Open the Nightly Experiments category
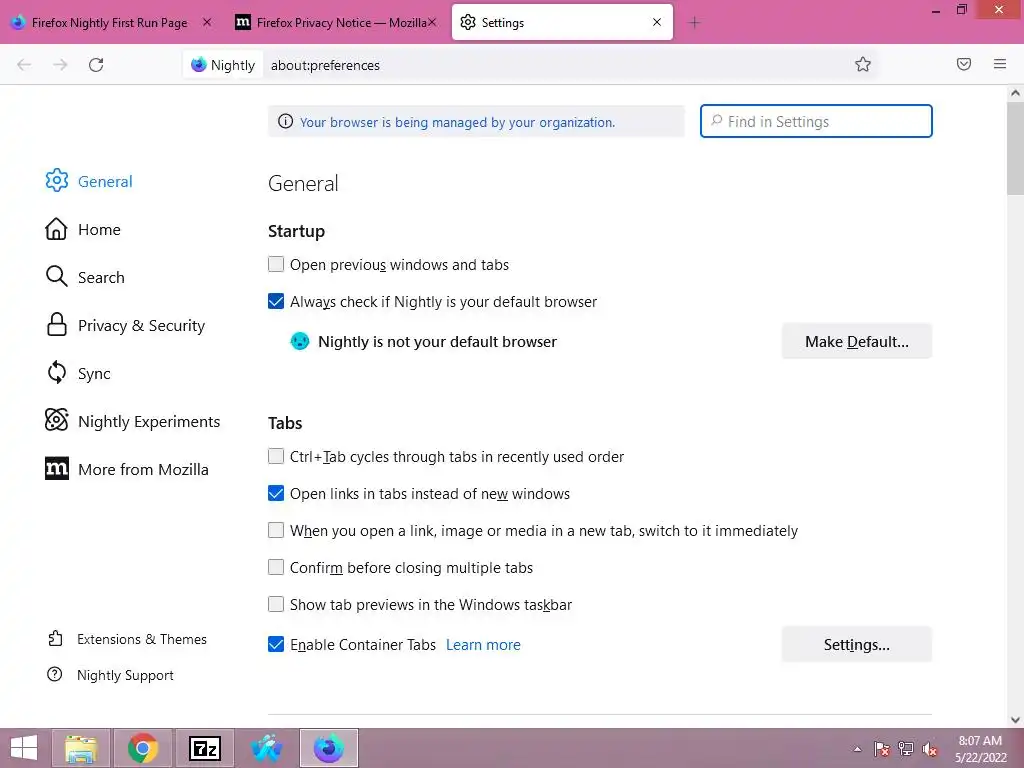Viewport: 1024px width, 768px height. 149,421
